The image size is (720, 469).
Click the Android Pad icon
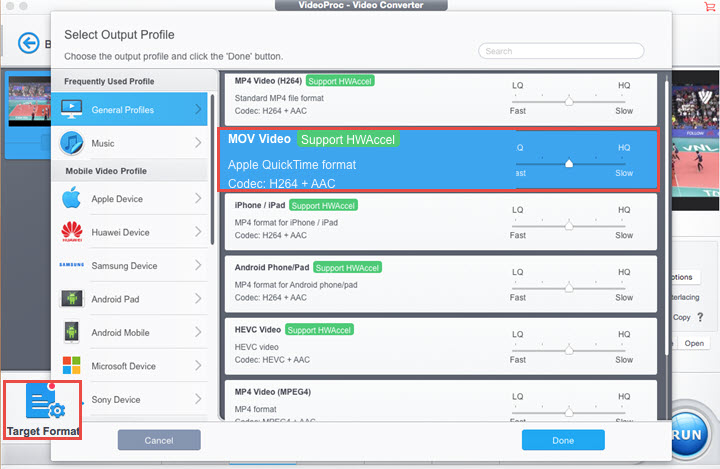(x=72, y=299)
